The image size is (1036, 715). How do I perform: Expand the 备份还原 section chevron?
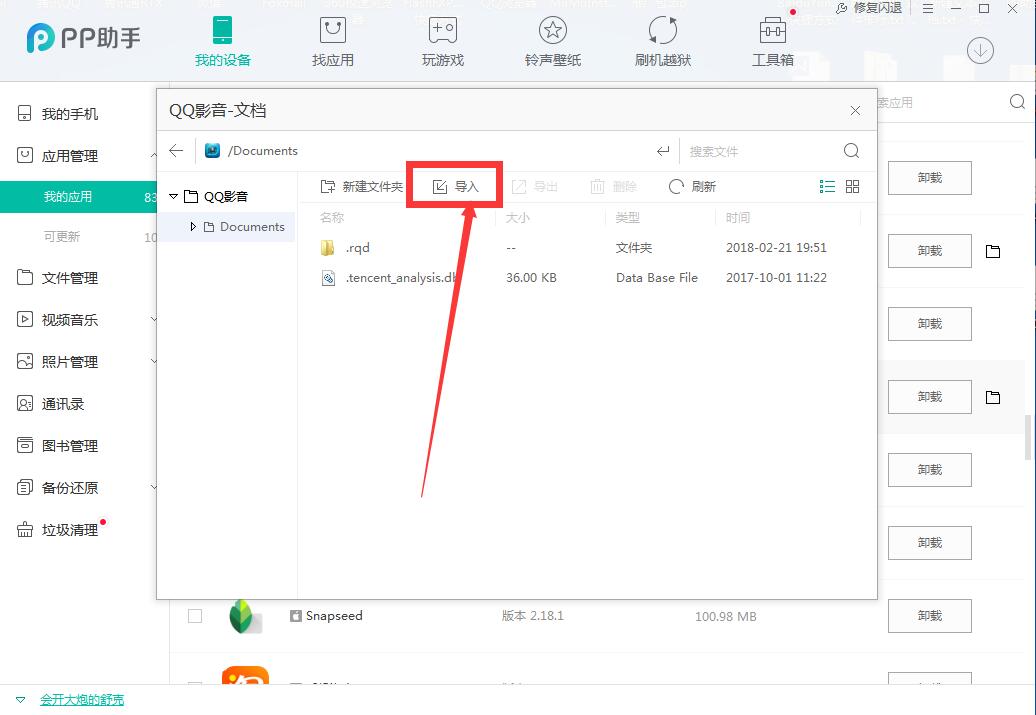tap(153, 487)
